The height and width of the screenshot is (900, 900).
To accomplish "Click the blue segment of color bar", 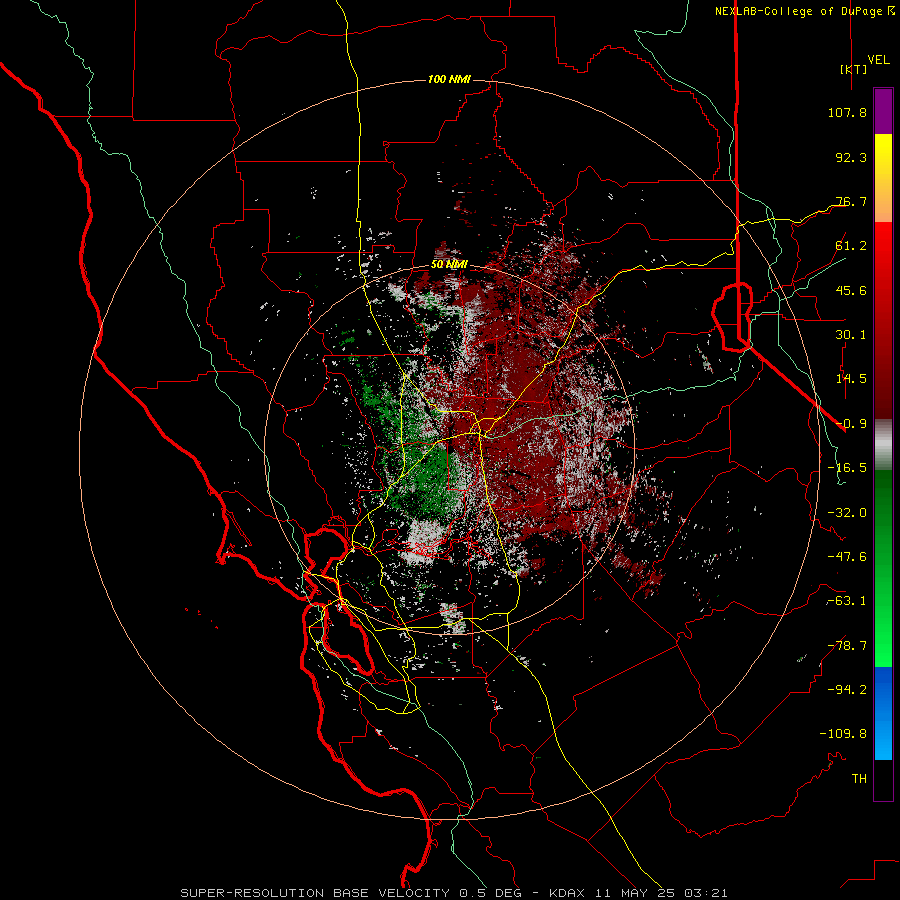I will pyautogui.click(x=883, y=713).
